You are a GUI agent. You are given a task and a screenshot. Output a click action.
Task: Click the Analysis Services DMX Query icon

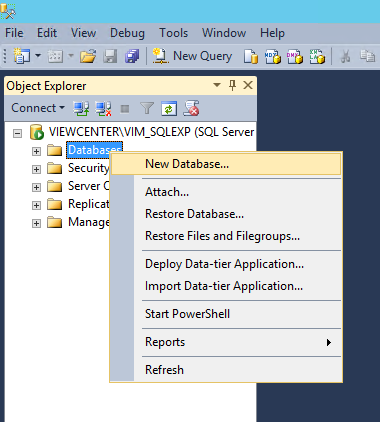(x=295, y=56)
